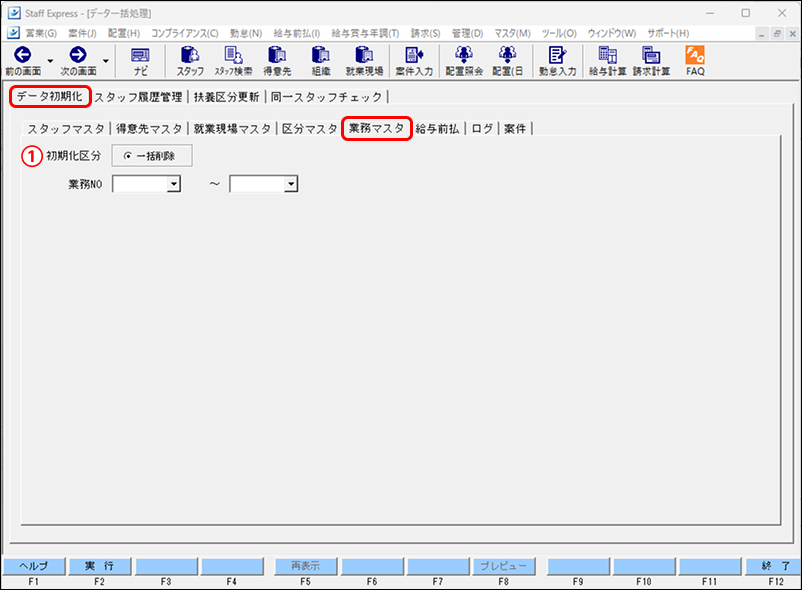Open the 配置照会 assignment inquiry icon
The width and height of the screenshot is (802, 590).
point(463,60)
